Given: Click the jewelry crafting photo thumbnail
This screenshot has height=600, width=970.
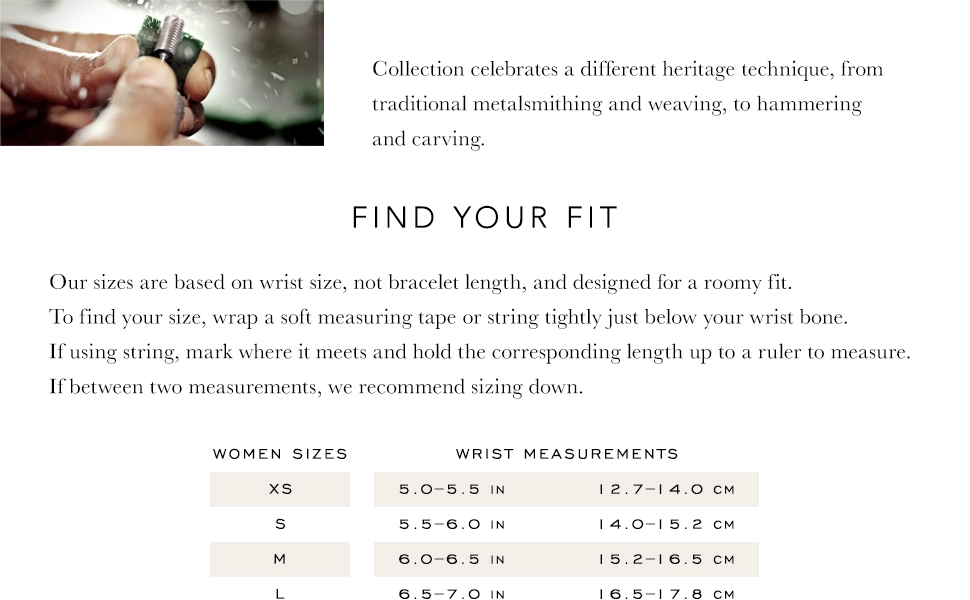Looking at the screenshot, I should [161, 73].
